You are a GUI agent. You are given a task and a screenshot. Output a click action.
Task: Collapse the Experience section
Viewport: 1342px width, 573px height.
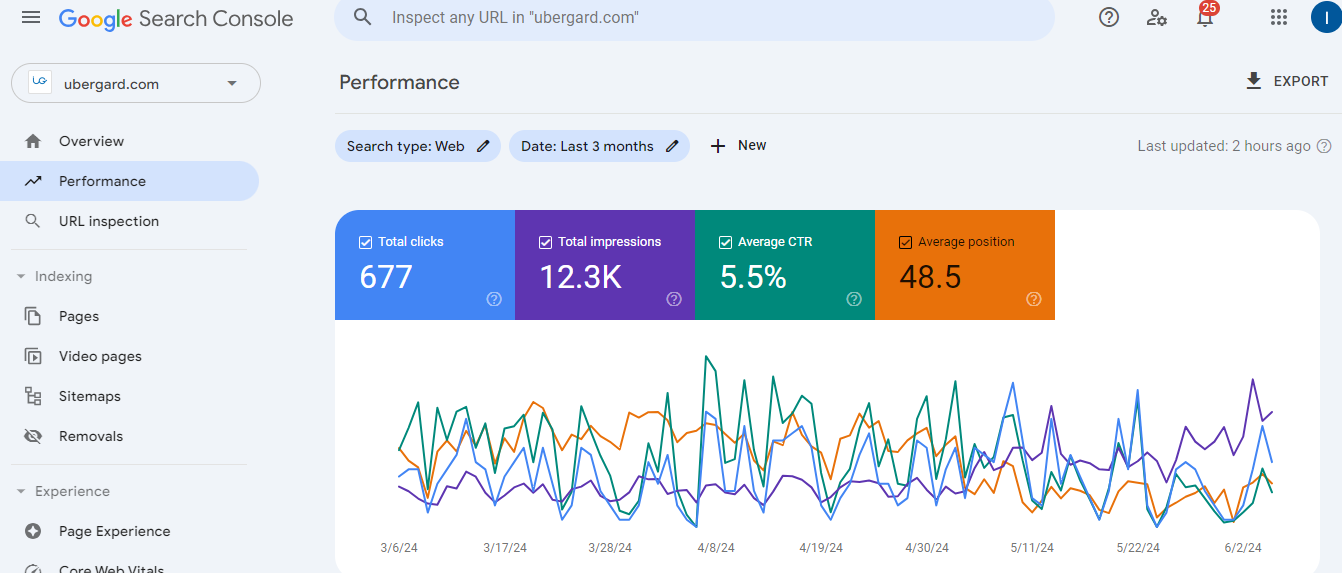click(21, 492)
